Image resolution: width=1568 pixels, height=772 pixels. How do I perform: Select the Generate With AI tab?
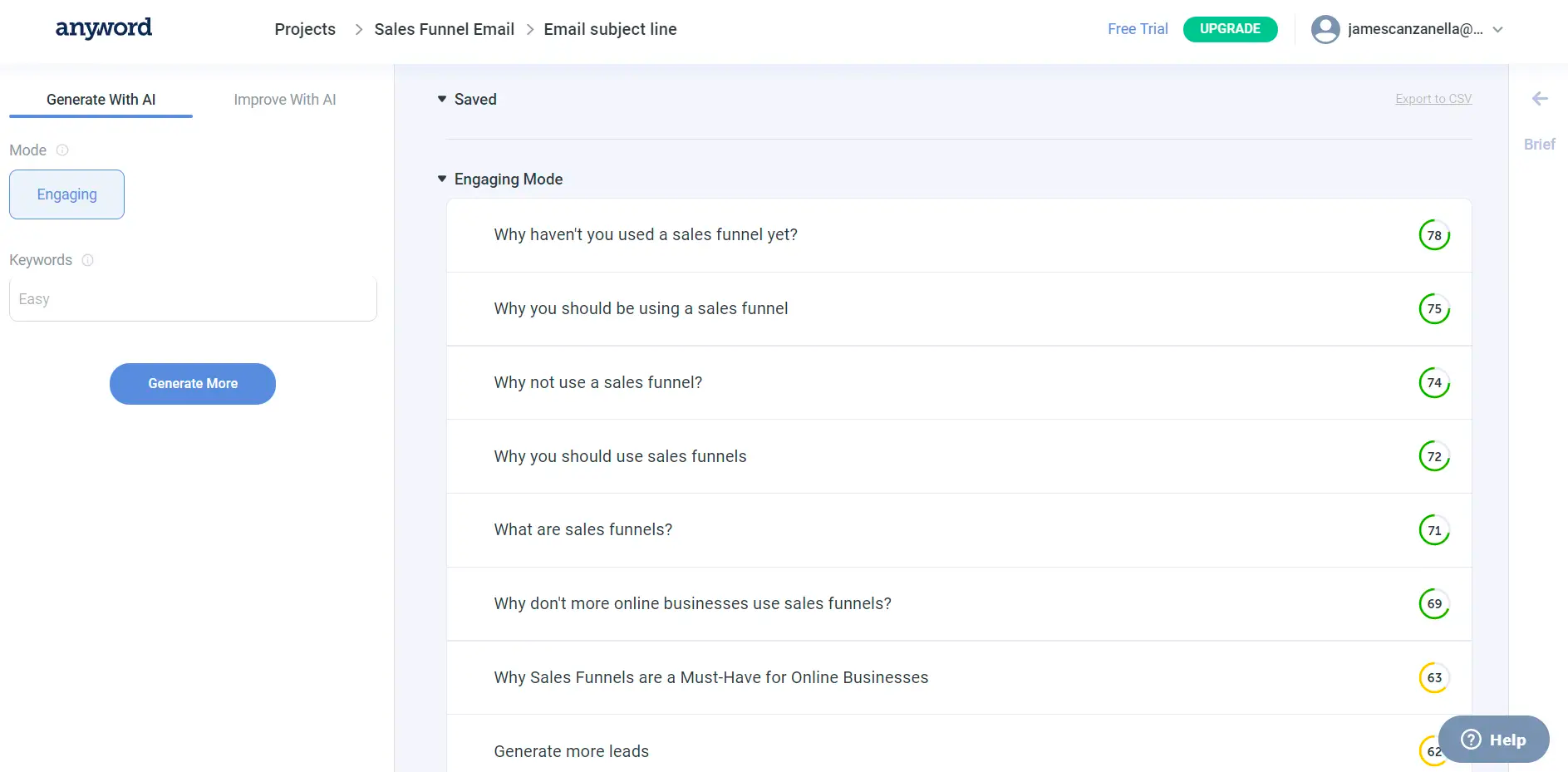pos(101,100)
